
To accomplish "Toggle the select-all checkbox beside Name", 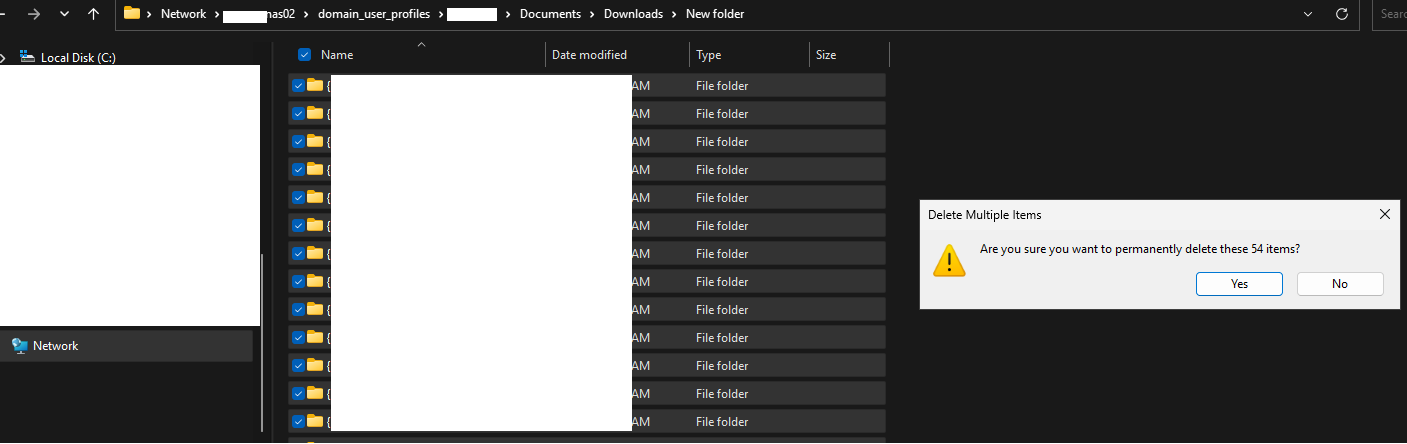I will [x=305, y=55].
